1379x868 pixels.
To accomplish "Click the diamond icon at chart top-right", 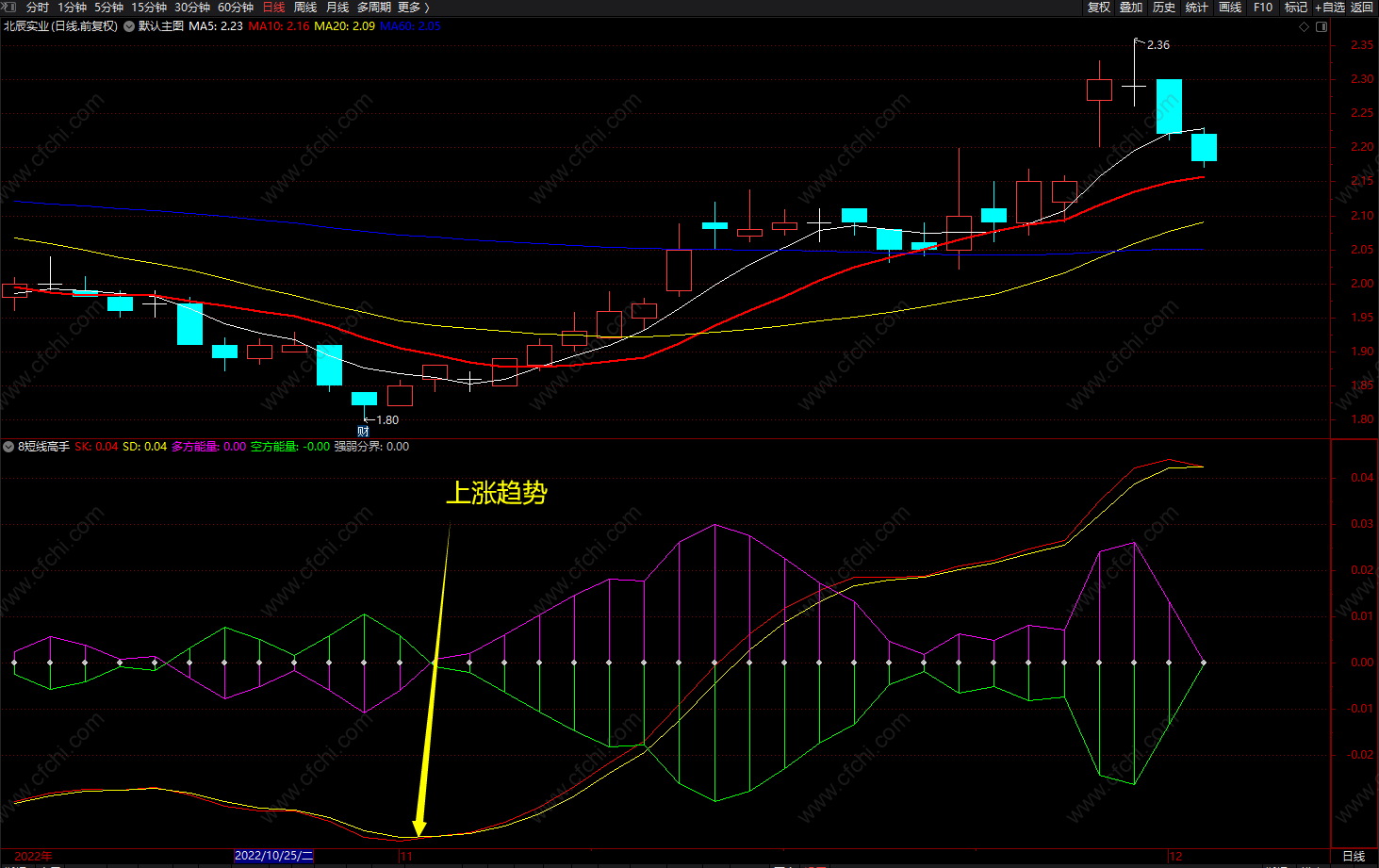I will coord(1305,26).
